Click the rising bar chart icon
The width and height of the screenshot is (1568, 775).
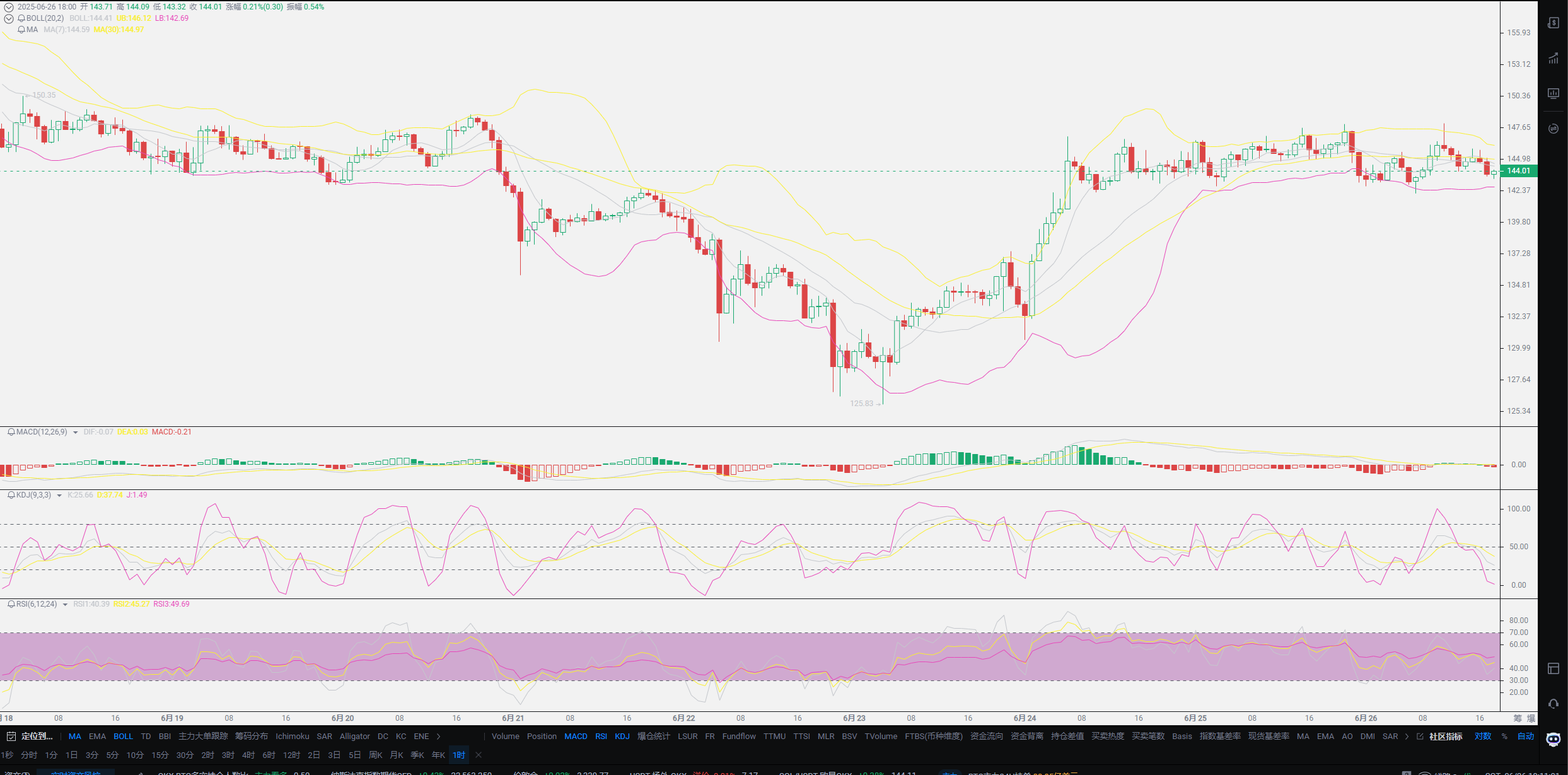pyautogui.click(x=1553, y=59)
